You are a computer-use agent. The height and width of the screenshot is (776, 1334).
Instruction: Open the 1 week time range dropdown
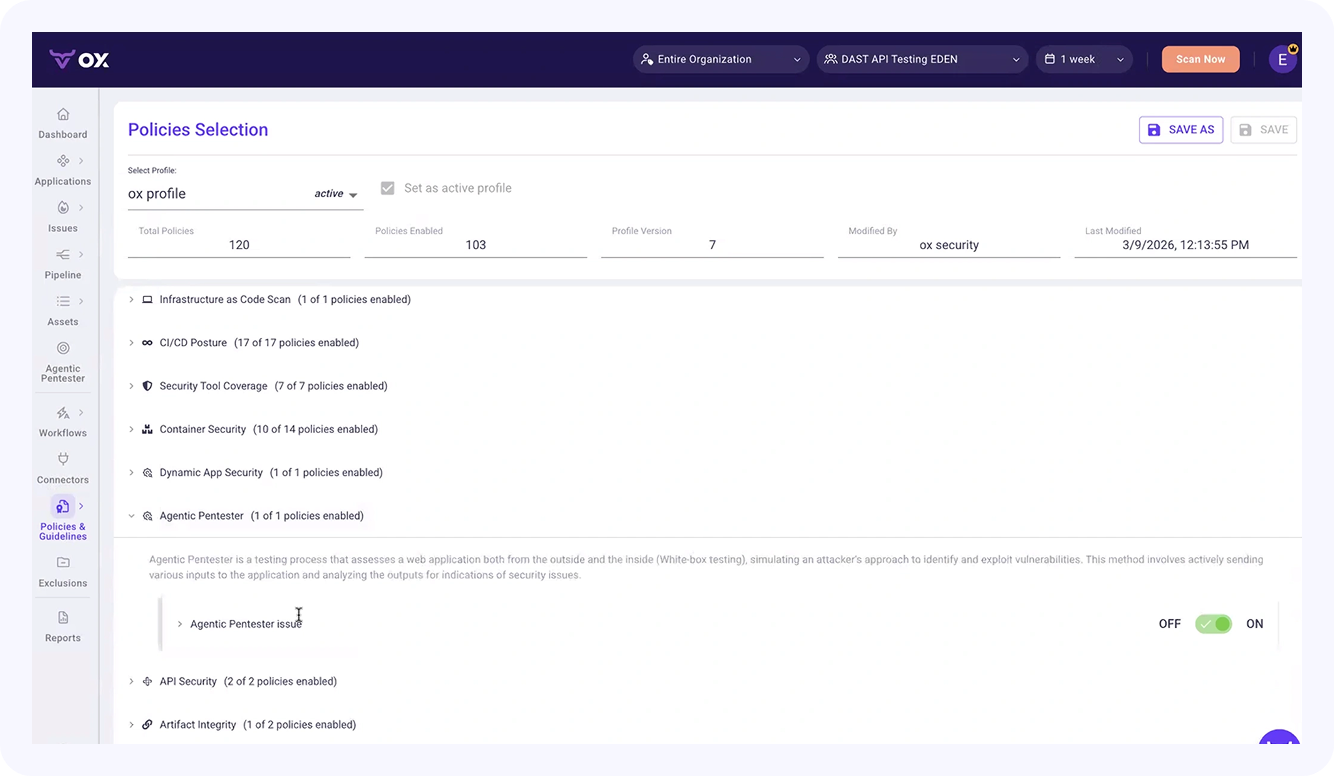tap(1084, 59)
